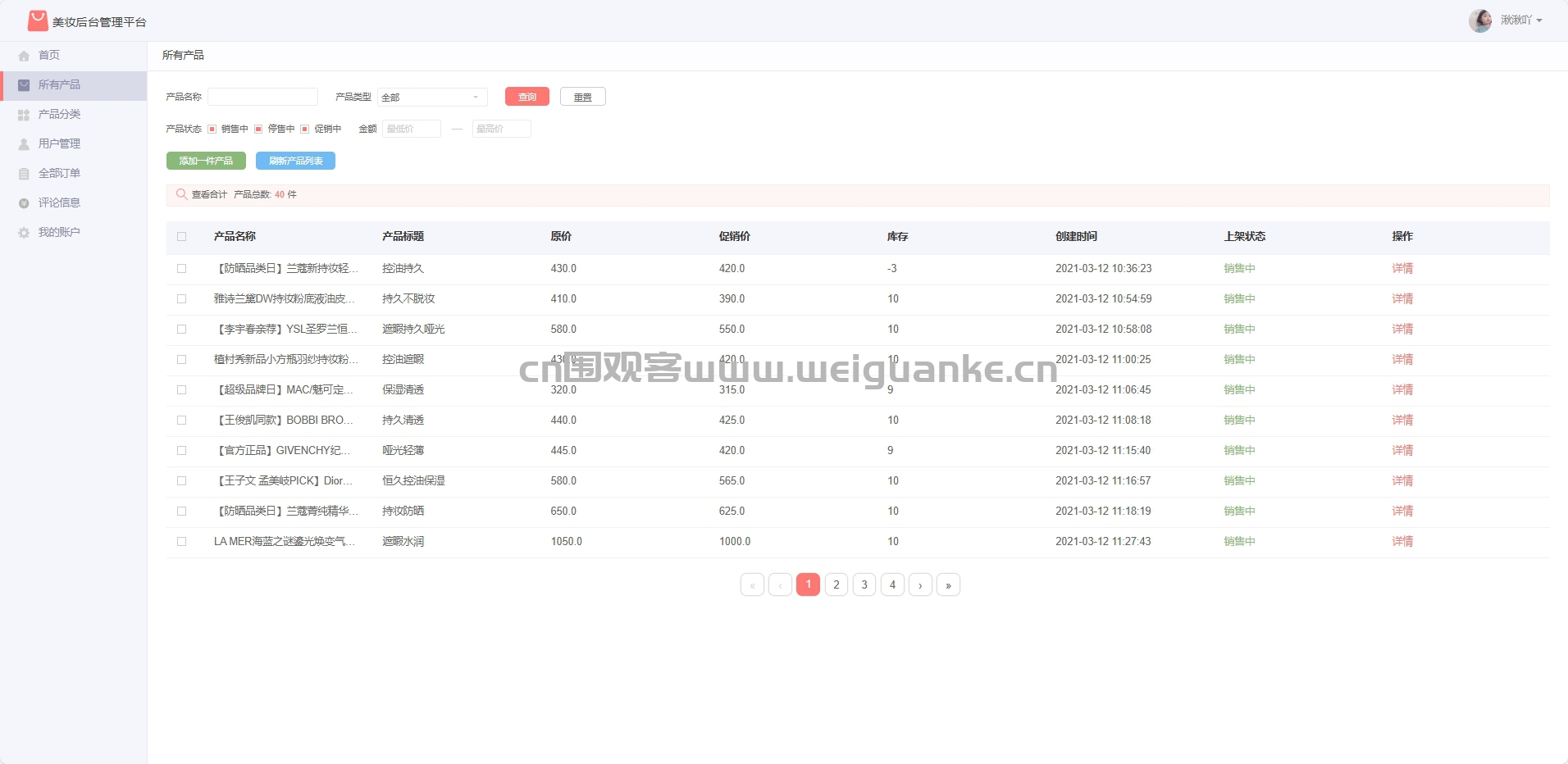Click the magnifier icon beside 查看合计
The image size is (1568, 764).
[181, 194]
